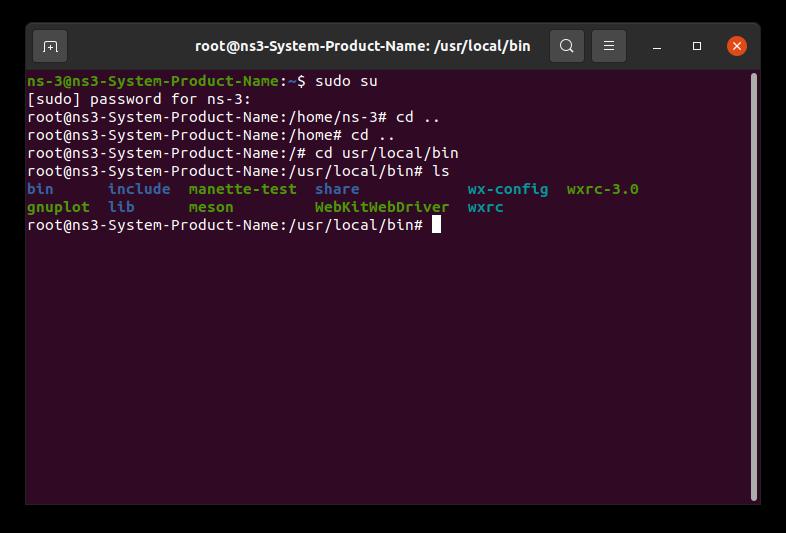Click the window title text
The image size is (786, 533).
coord(362,46)
